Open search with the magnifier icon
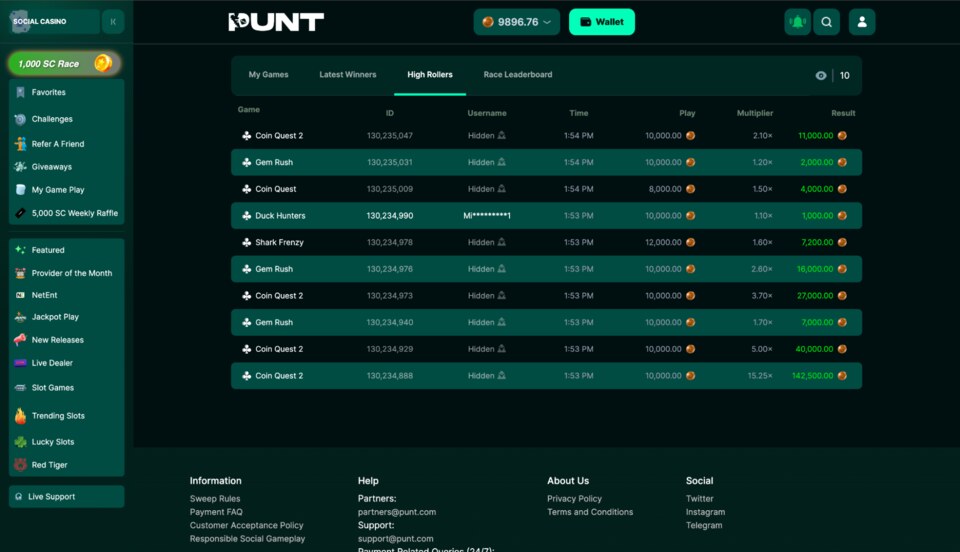This screenshot has width=960, height=552. pyautogui.click(x=826, y=22)
